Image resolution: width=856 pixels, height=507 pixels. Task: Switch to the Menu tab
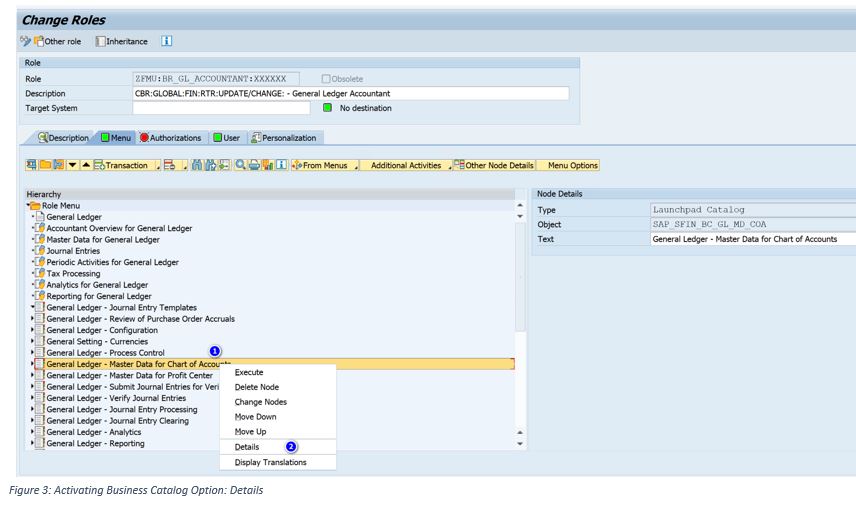(116, 138)
